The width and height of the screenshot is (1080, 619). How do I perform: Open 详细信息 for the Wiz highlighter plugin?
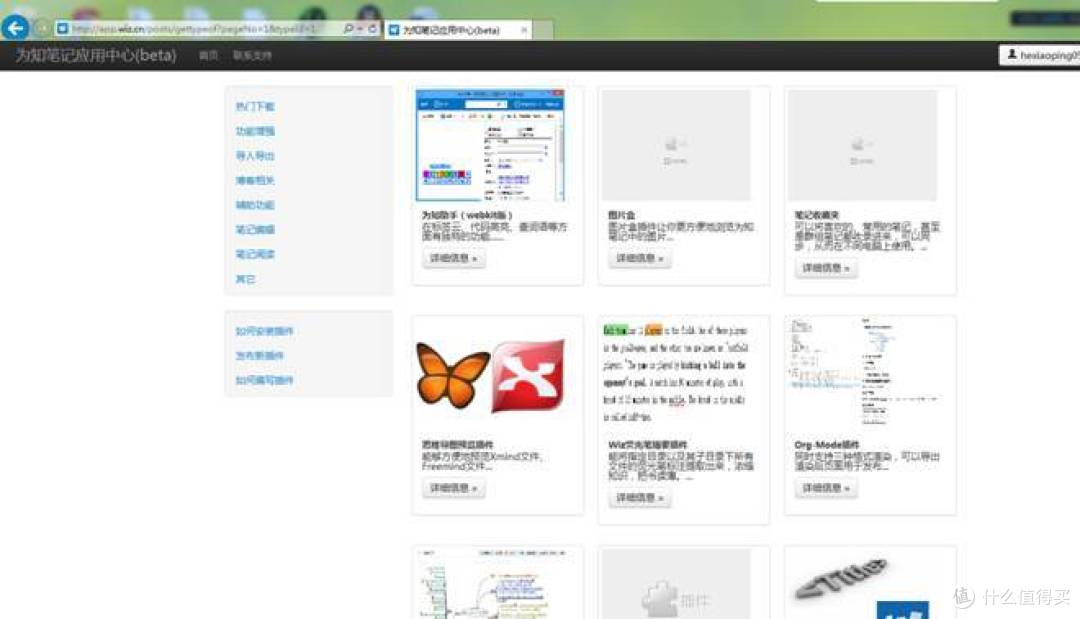(x=639, y=498)
